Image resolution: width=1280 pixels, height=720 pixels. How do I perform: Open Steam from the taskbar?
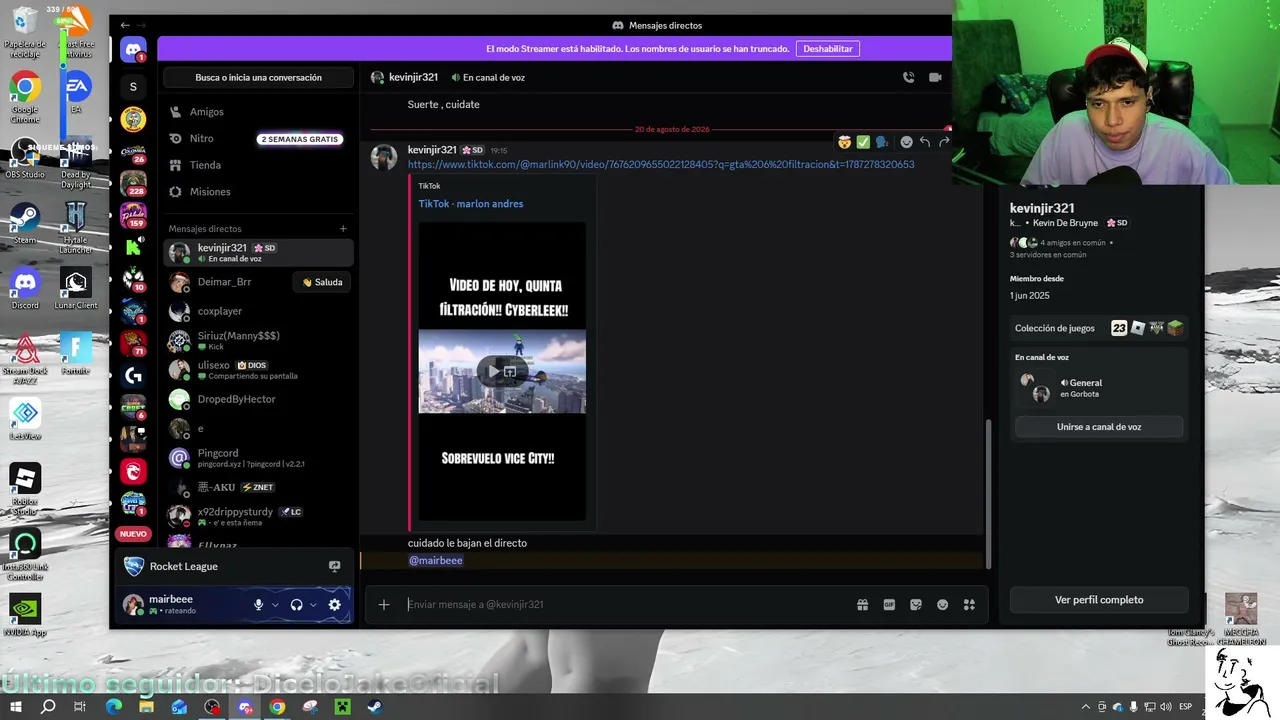click(x=374, y=707)
